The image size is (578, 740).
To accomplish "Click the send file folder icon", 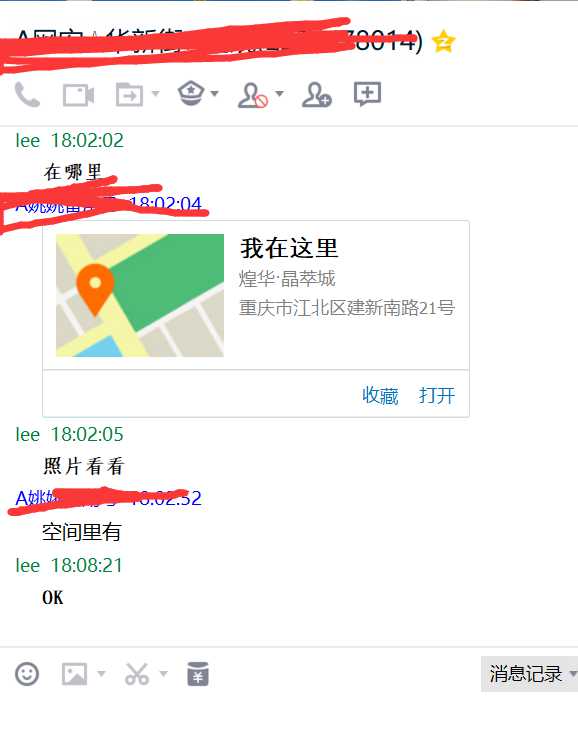I will [x=129, y=94].
